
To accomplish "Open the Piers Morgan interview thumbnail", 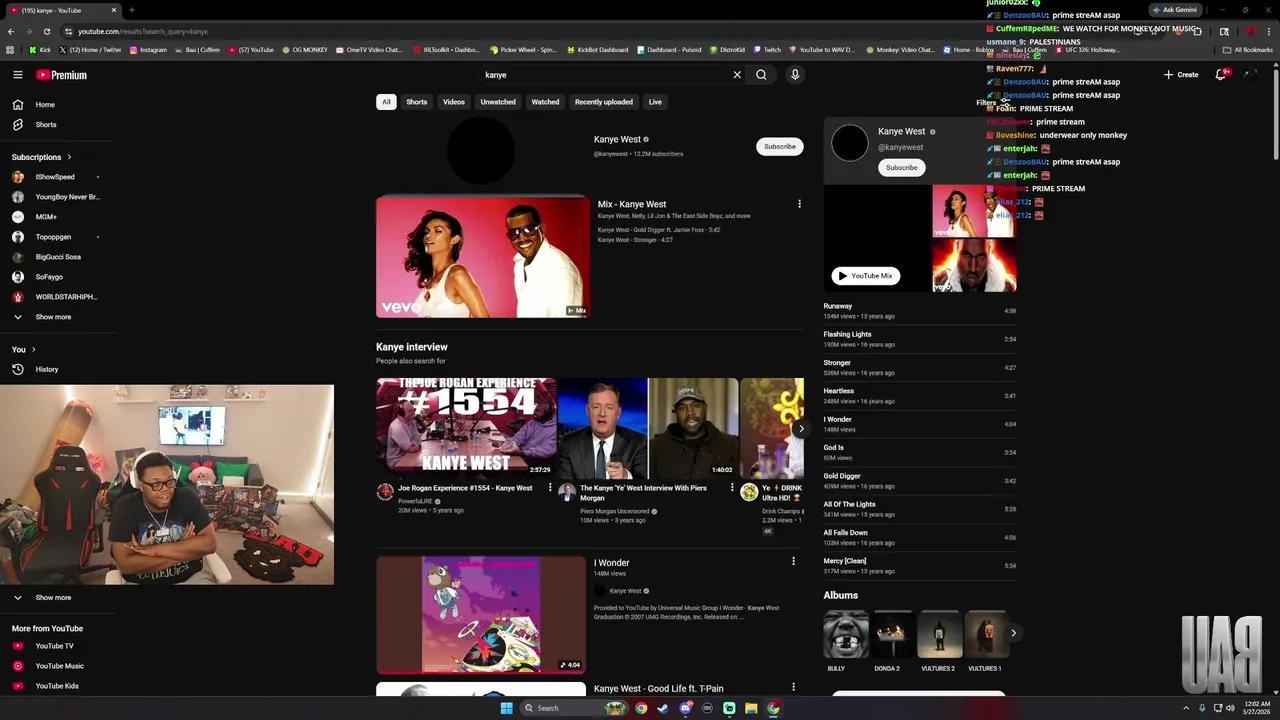I will tap(647, 428).
